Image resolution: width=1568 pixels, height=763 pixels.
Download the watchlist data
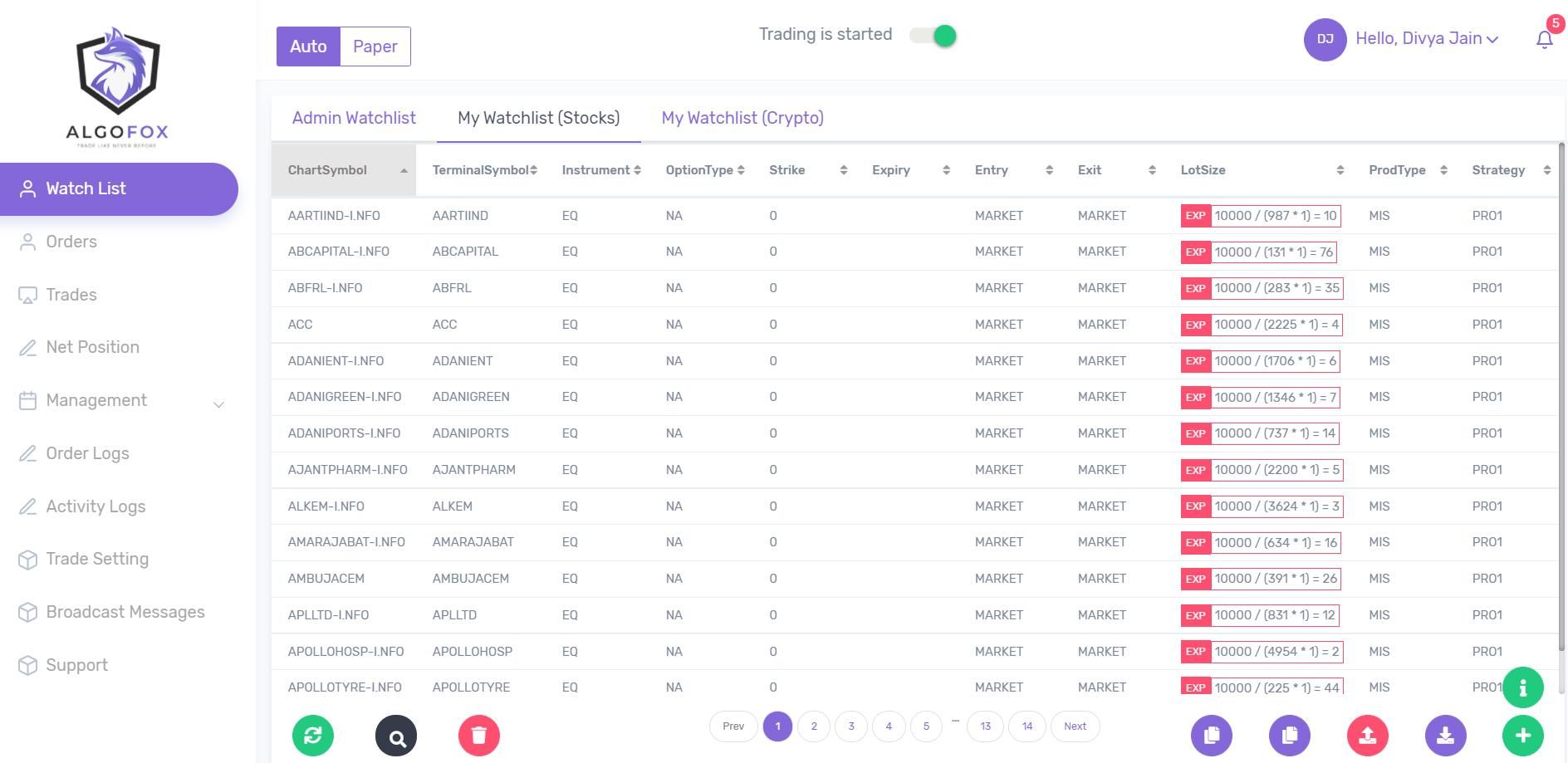pyautogui.click(x=1444, y=735)
